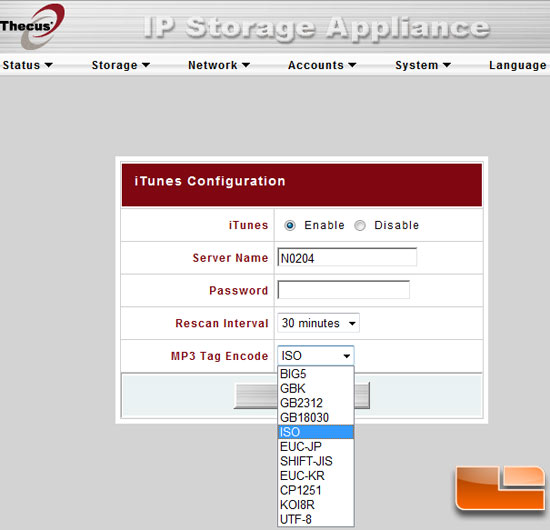Viewport: 550px width, 530px height.
Task: Collapse the MP3 Tag Encode dropdown
Action: pos(316,356)
